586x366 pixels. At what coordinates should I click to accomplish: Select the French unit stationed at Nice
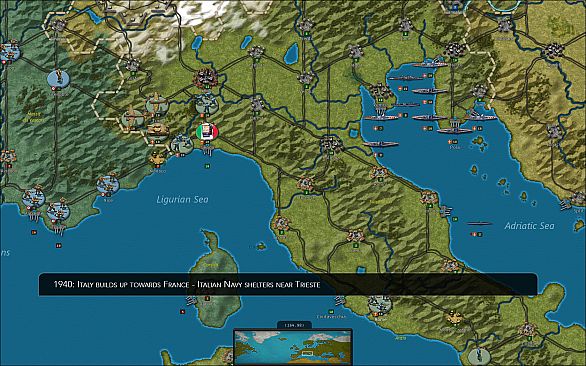[108, 184]
